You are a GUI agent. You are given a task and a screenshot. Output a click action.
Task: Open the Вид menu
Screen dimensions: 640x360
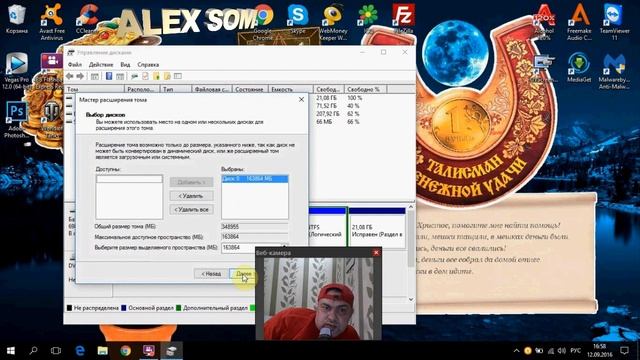pos(125,64)
